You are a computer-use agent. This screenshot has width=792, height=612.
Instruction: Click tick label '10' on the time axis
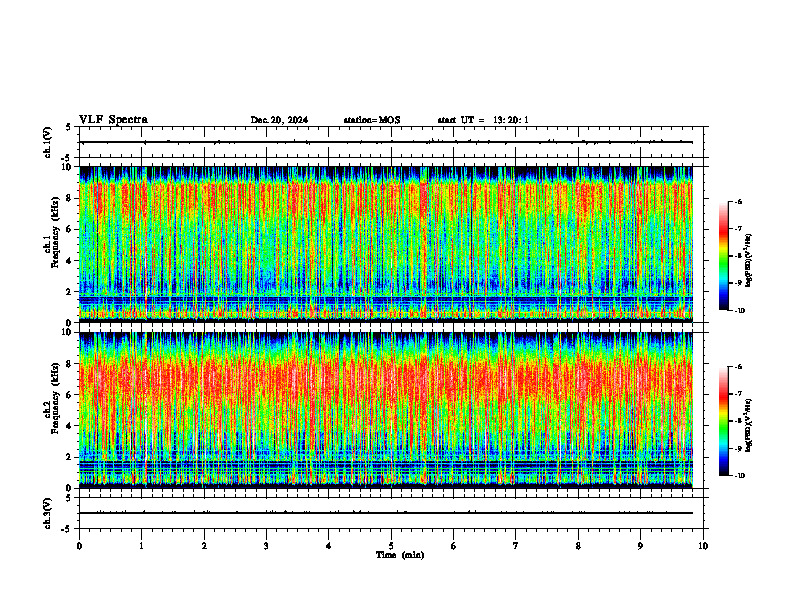click(x=703, y=546)
